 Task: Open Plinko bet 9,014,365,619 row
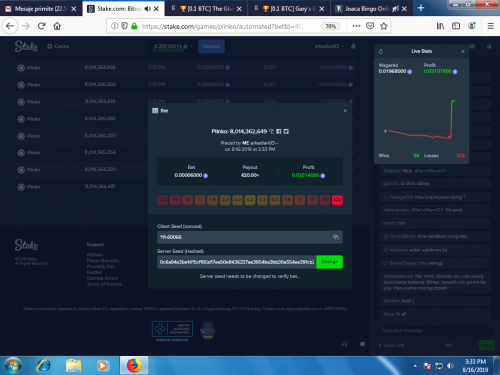(x=184, y=101)
